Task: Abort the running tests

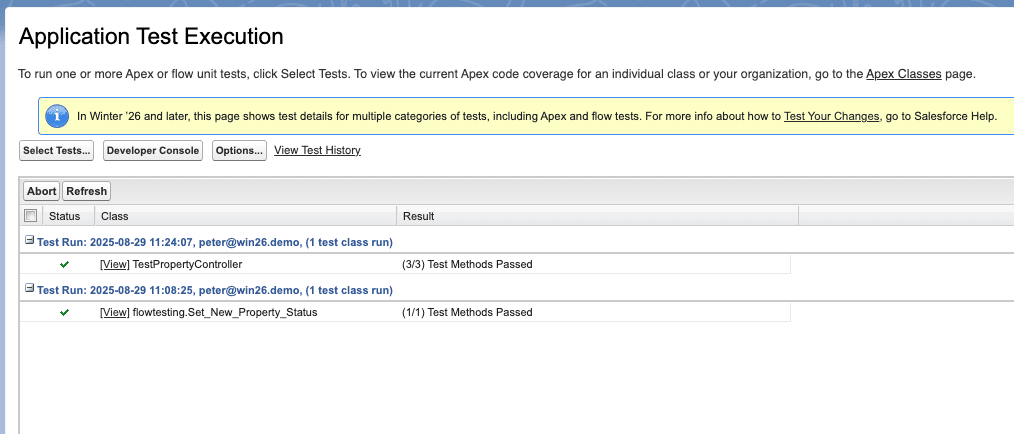Action: pyautogui.click(x=41, y=191)
